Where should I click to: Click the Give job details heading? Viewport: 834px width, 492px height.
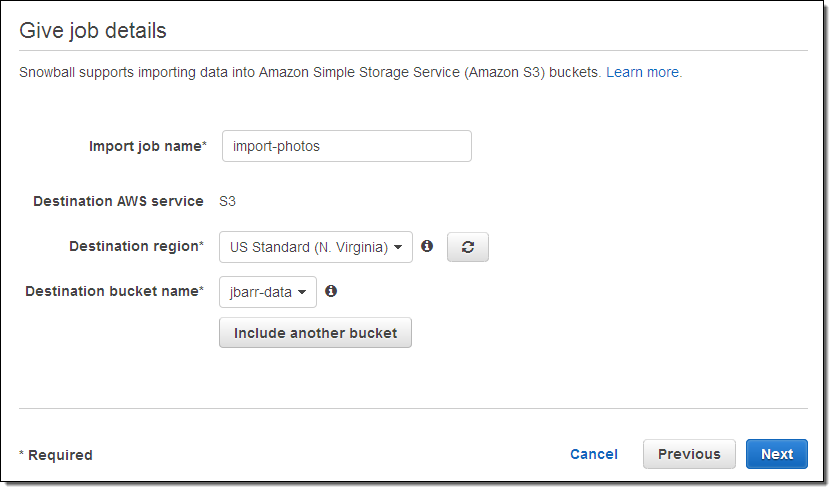click(93, 31)
